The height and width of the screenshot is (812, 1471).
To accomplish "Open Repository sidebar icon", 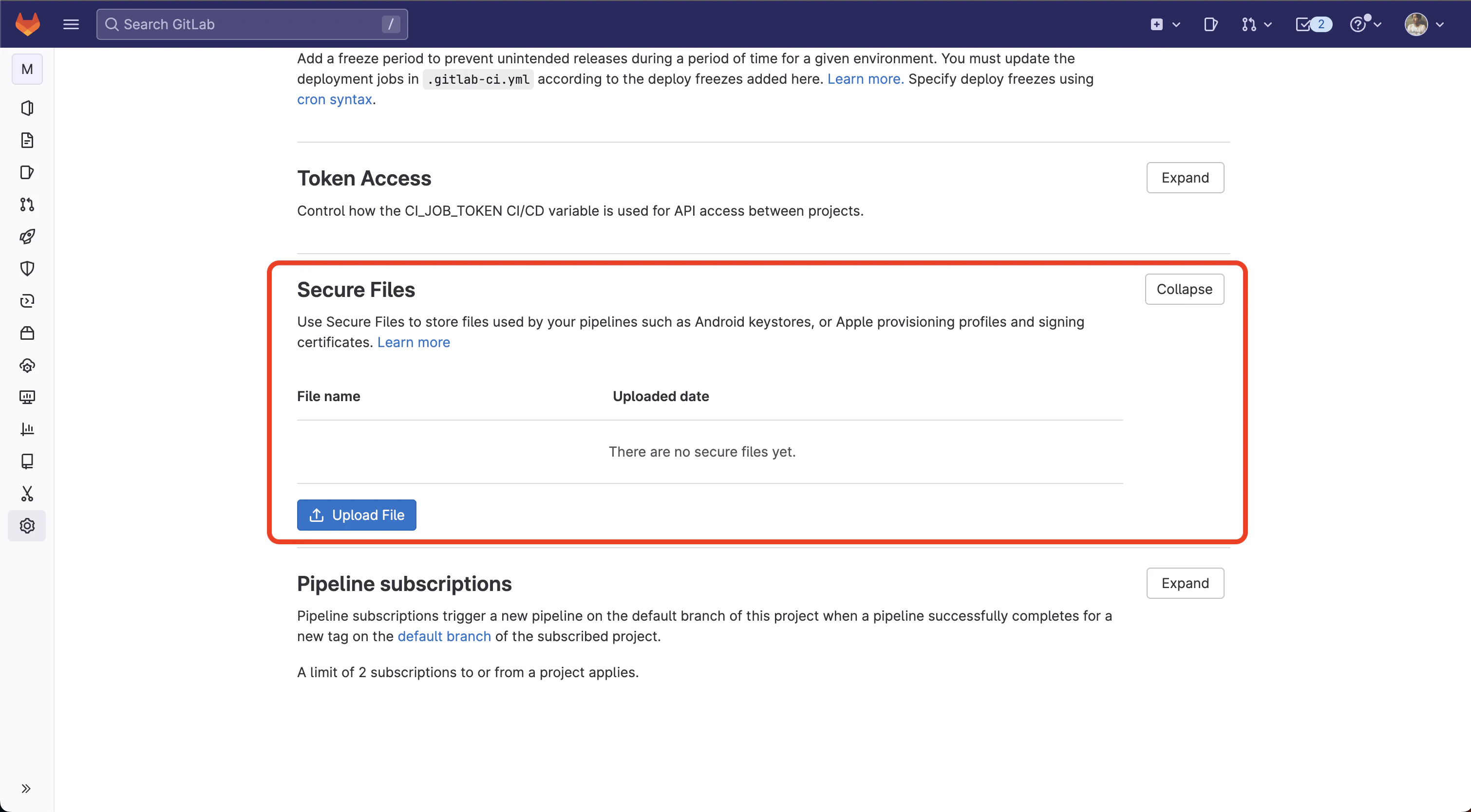I will (27, 140).
